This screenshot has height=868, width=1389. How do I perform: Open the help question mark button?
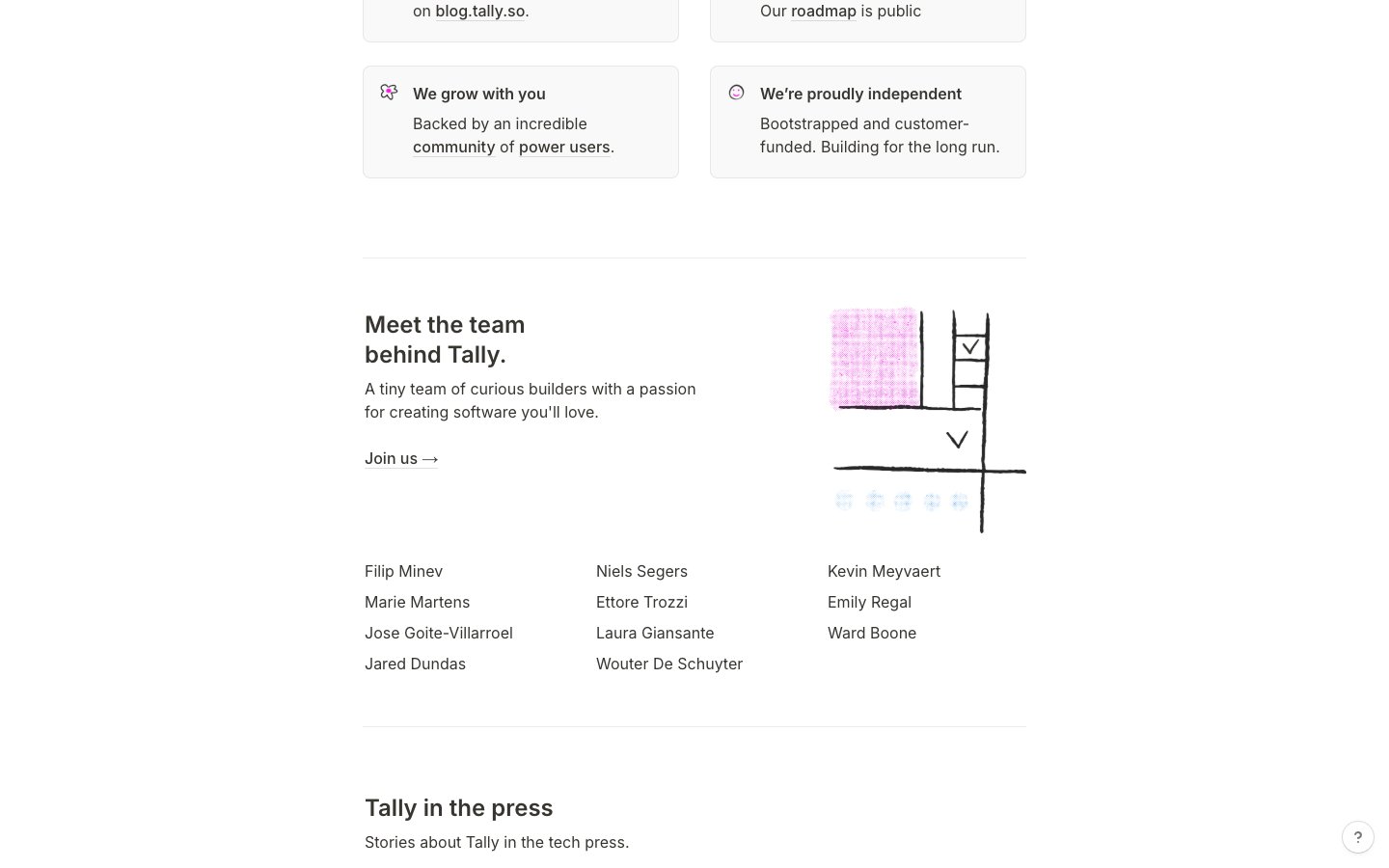click(x=1357, y=837)
